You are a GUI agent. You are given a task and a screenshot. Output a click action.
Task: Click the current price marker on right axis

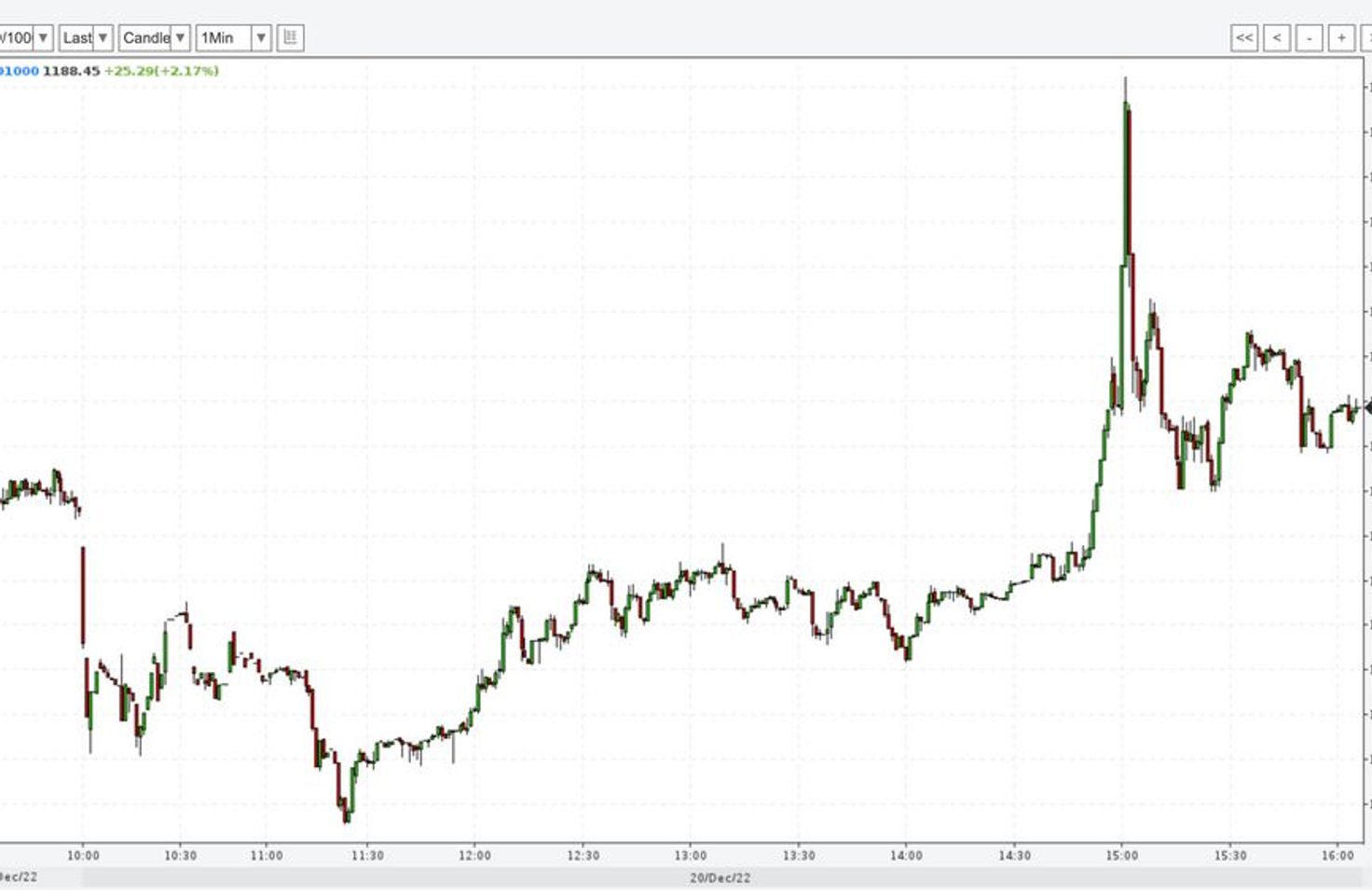click(1367, 407)
